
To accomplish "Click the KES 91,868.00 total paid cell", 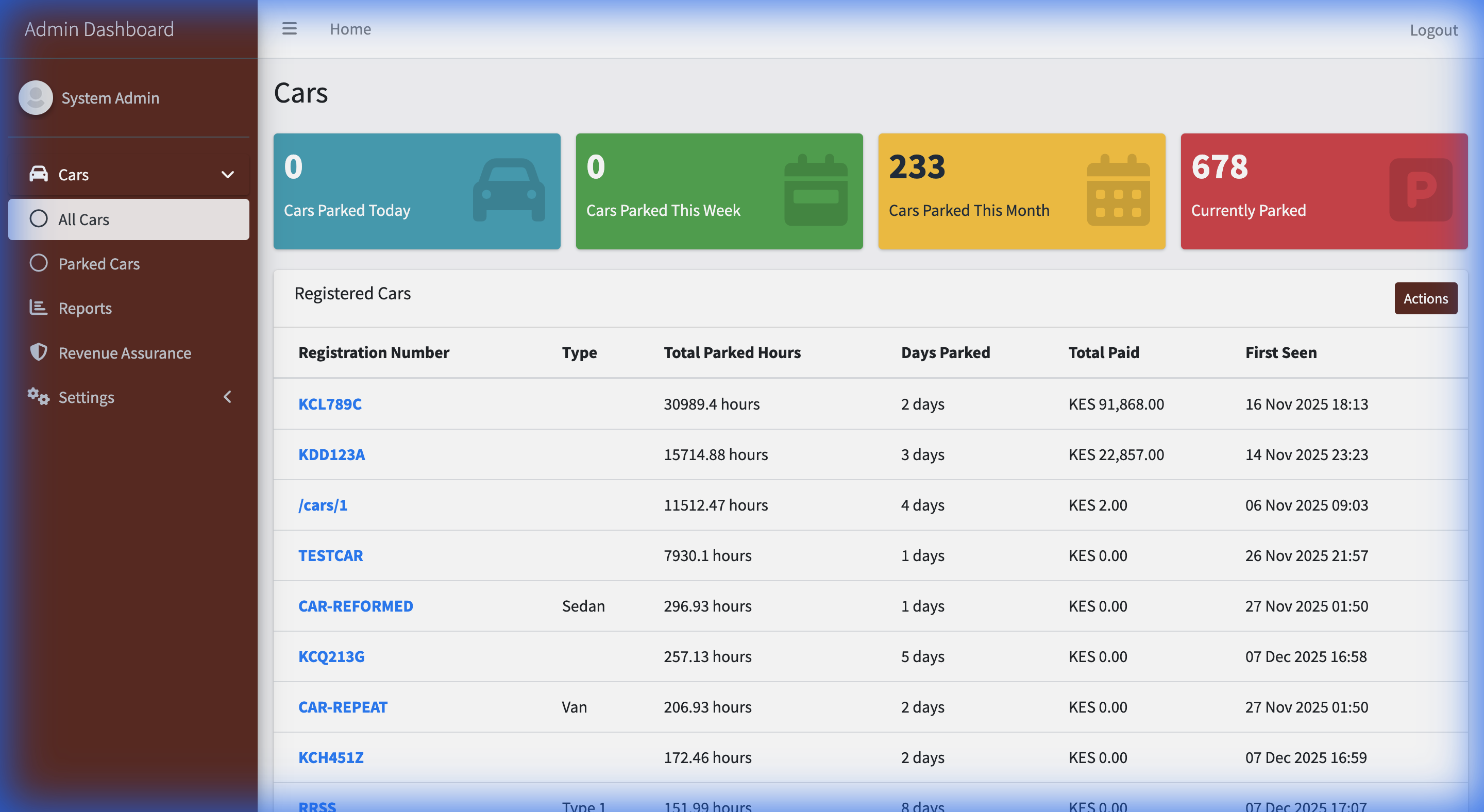I will coord(1116,404).
